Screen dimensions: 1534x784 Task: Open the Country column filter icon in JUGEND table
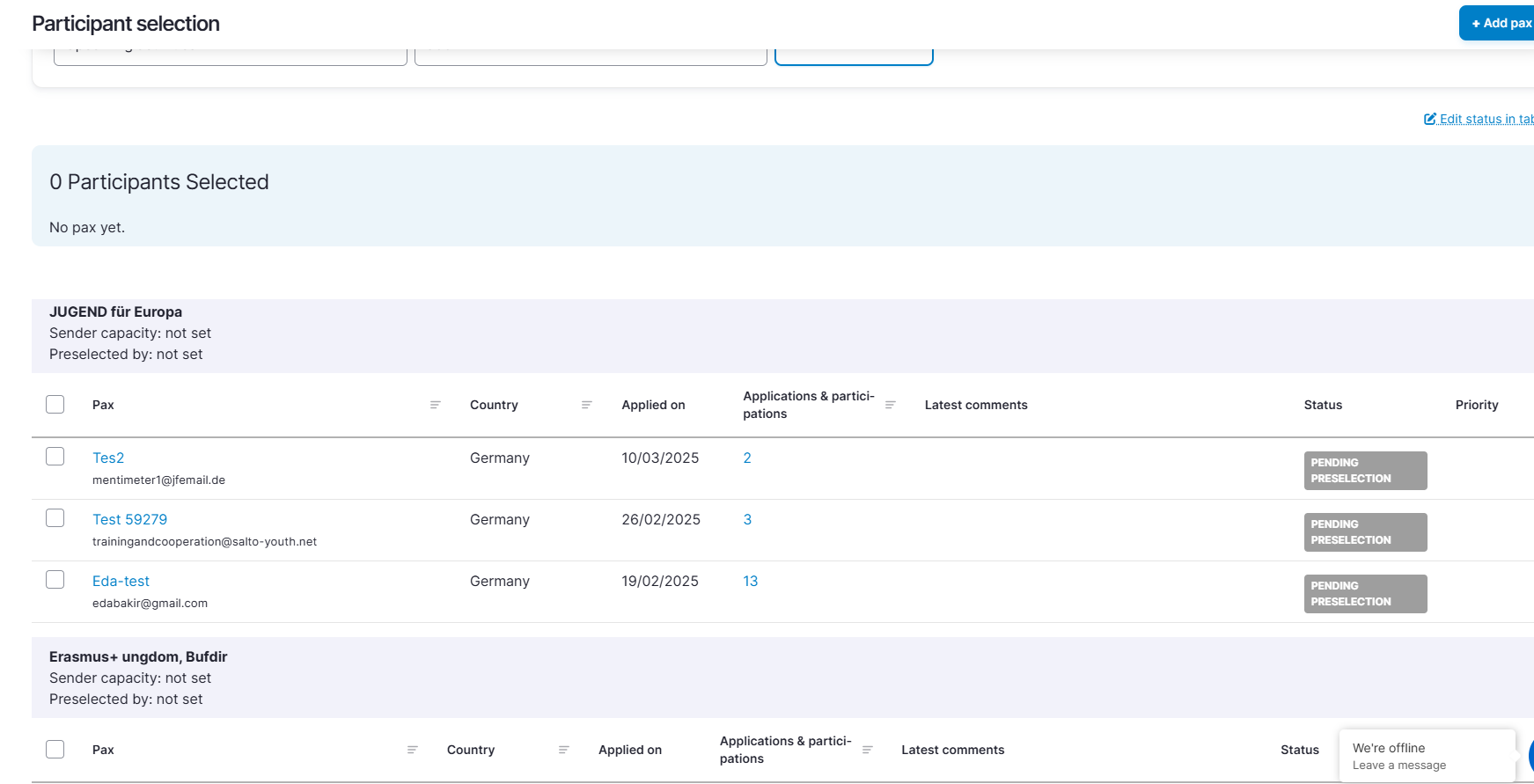click(x=586, y=405)
